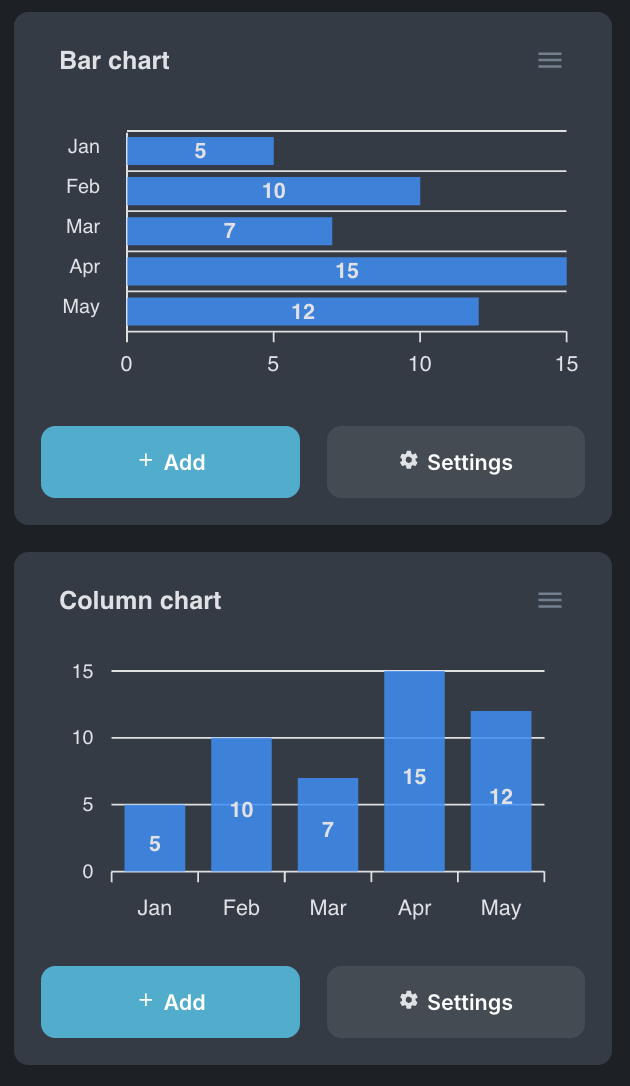Open the Bar chart hamburger menu
This screenshot has height=1086, width=630.
point(550,60)
